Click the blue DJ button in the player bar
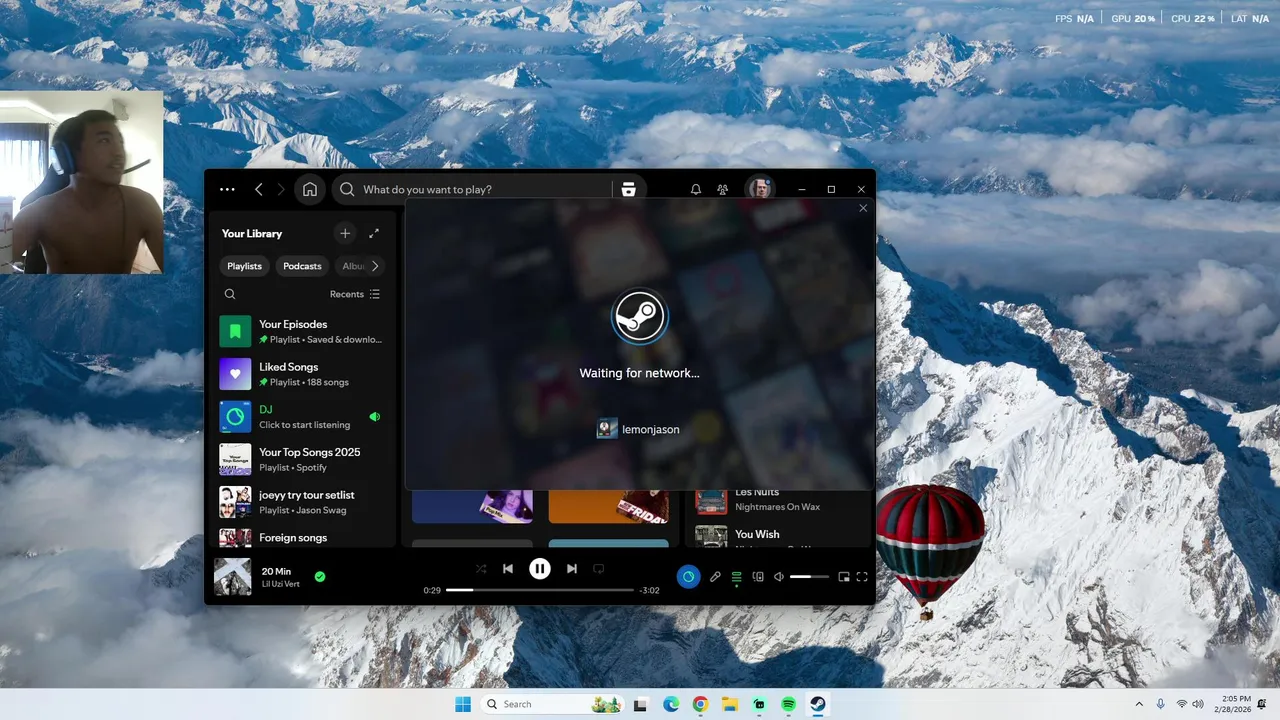Screen dimensions: 1280x720 [688, 576]
